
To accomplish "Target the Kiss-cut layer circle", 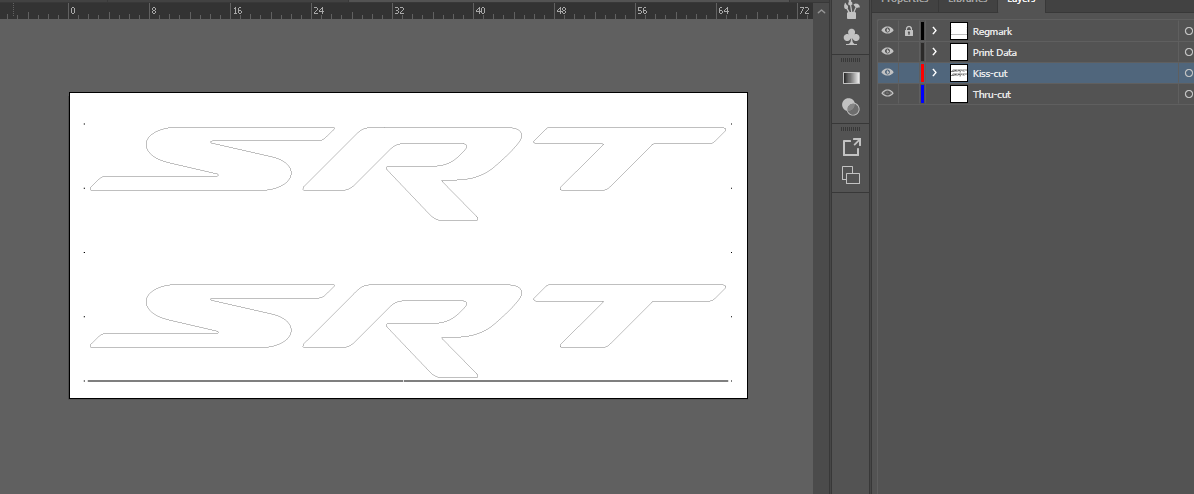I will (1189, 73).
